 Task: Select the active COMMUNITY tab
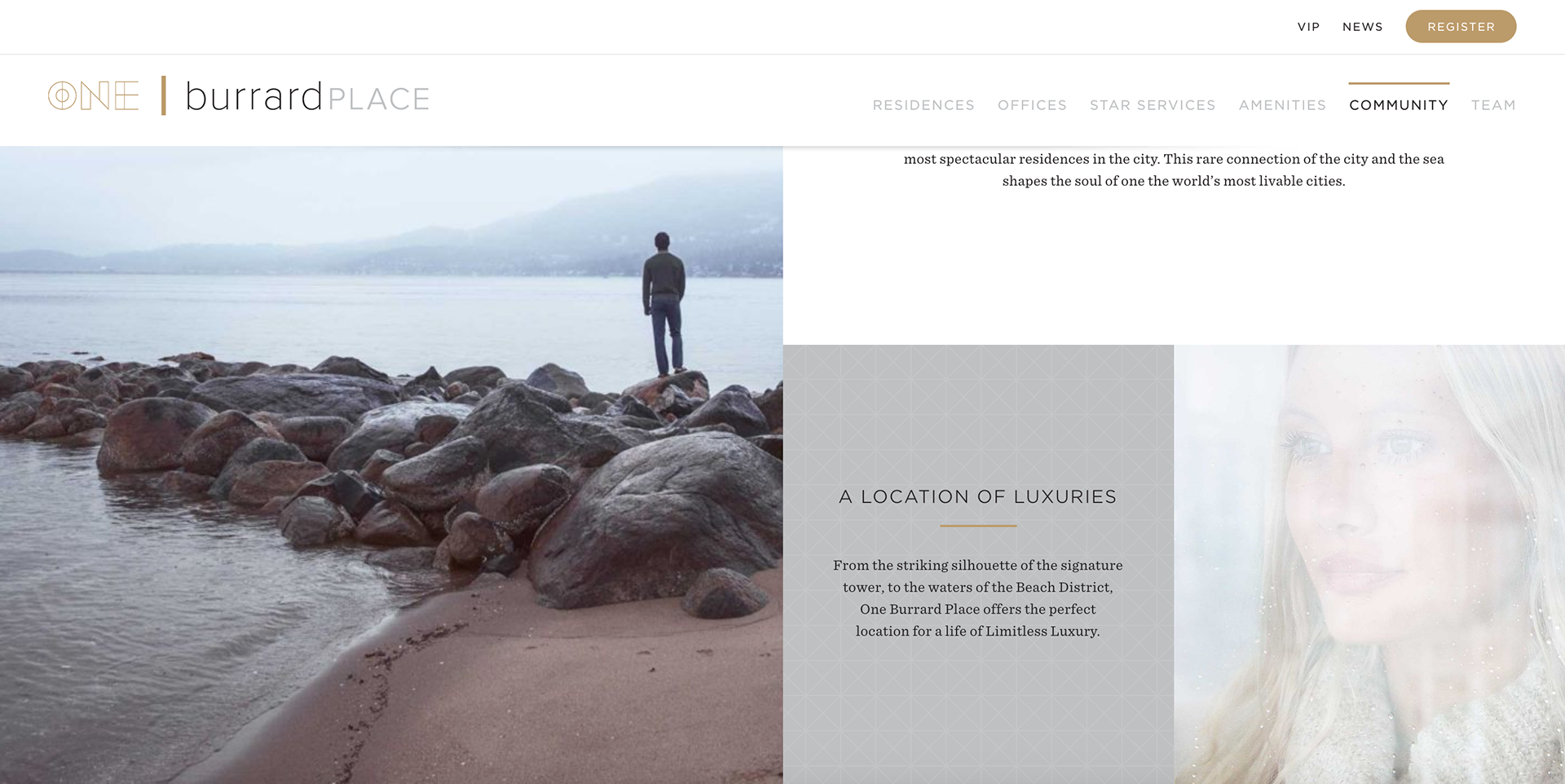click(x=1399, y=105)
